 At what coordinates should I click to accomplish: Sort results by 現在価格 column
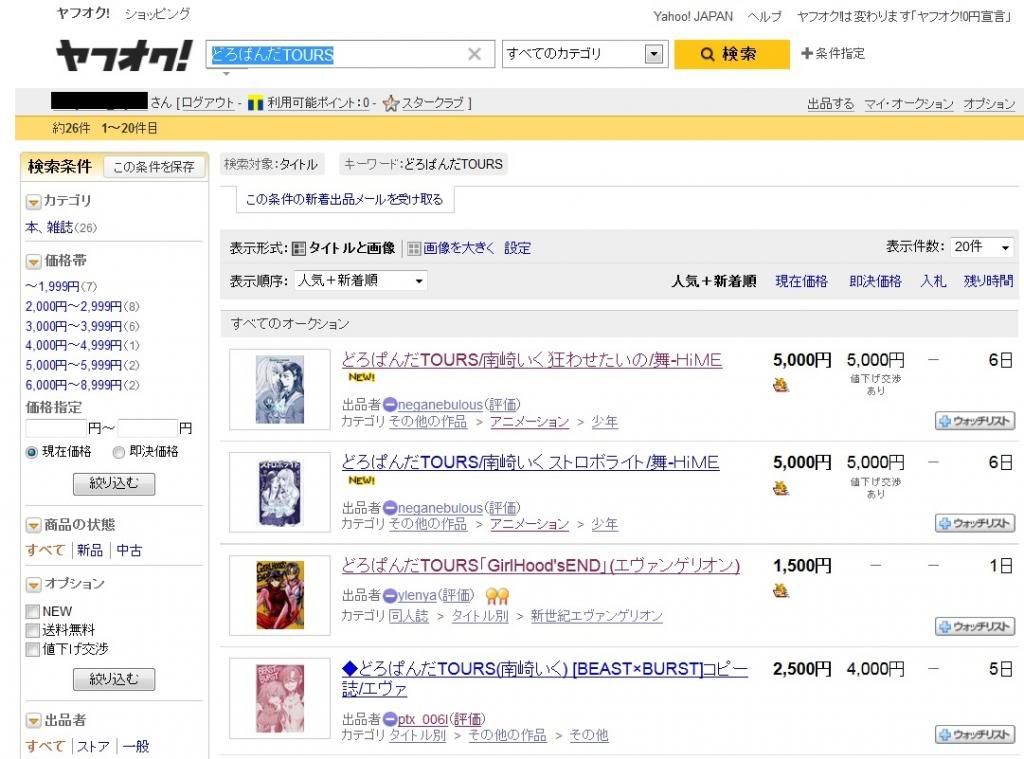pyautogui.click(x=801, y=281)
